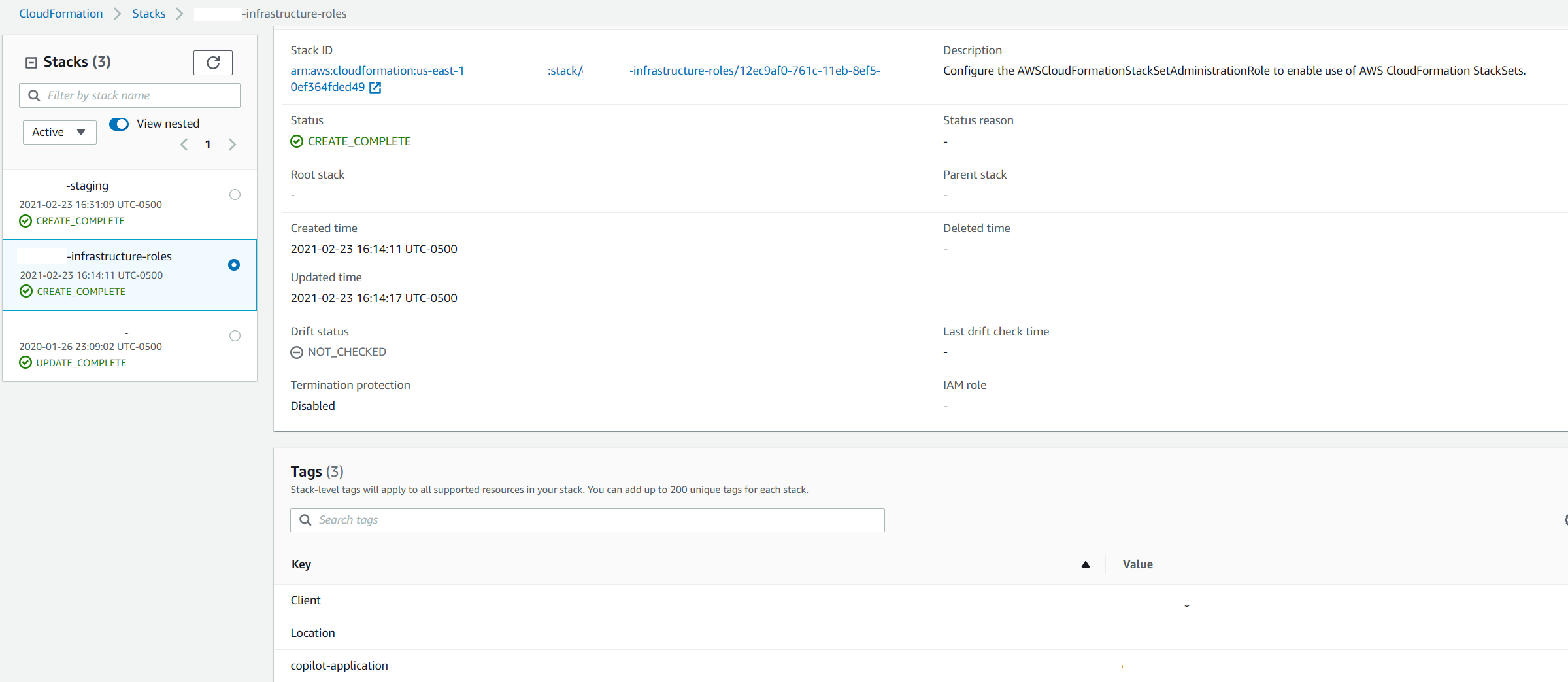
Task: Select the Client tag row
Action: (921, 600)
